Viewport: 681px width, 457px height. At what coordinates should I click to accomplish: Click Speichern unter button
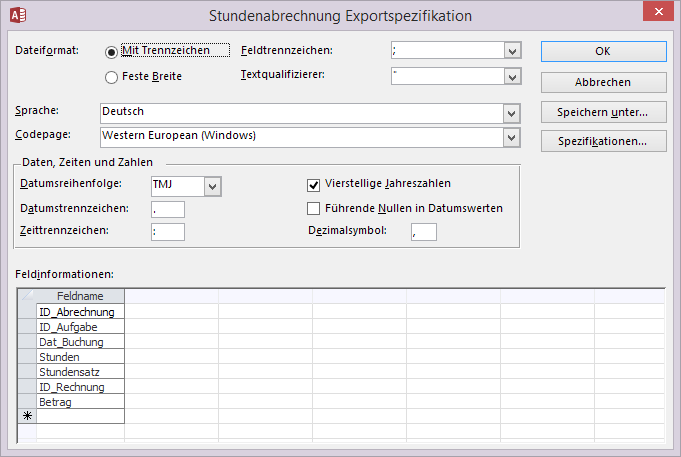click(x=601, y=112)
